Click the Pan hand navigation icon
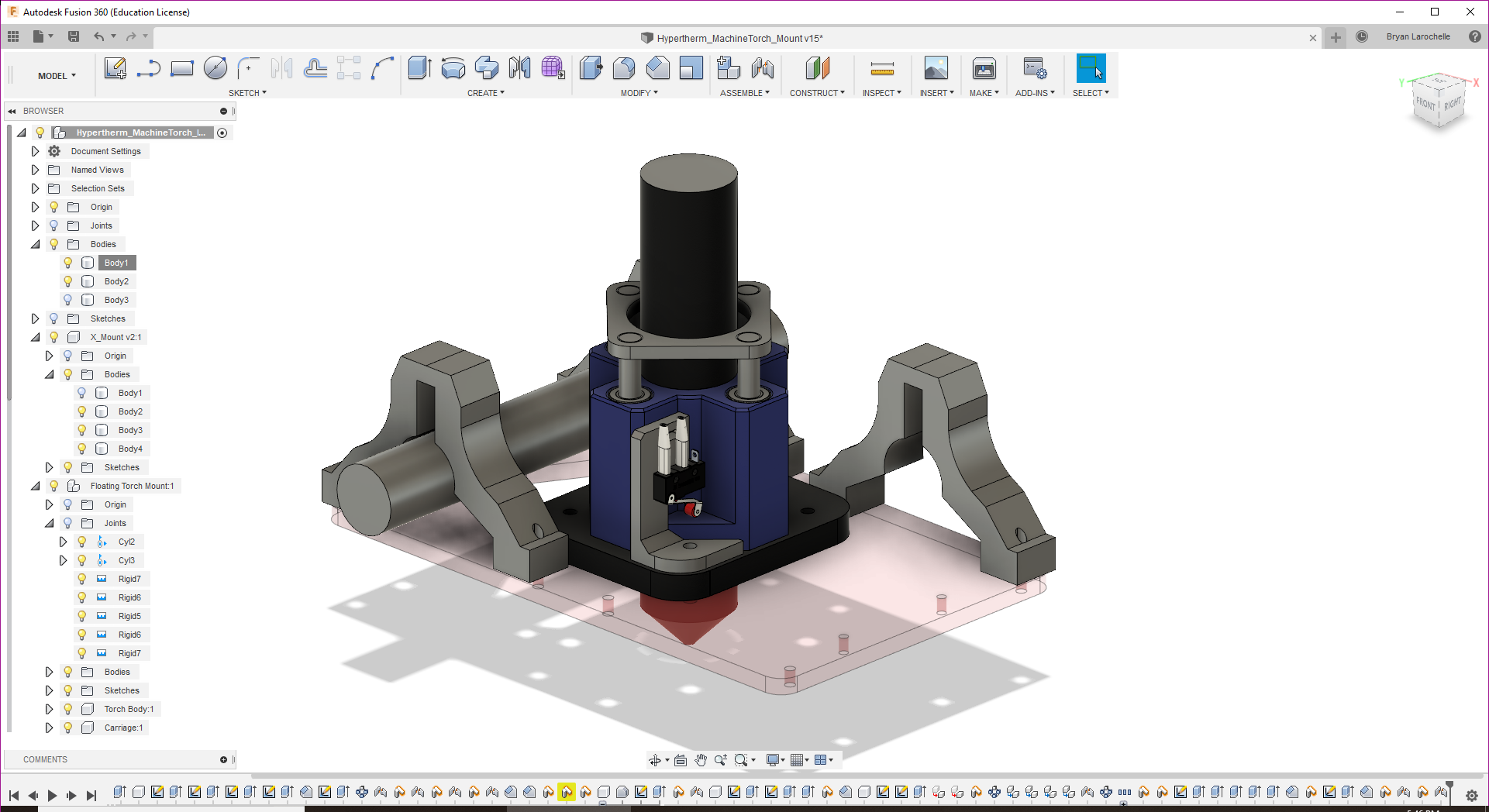Screen dimensions: 1489x812 (x=701, y=760)
